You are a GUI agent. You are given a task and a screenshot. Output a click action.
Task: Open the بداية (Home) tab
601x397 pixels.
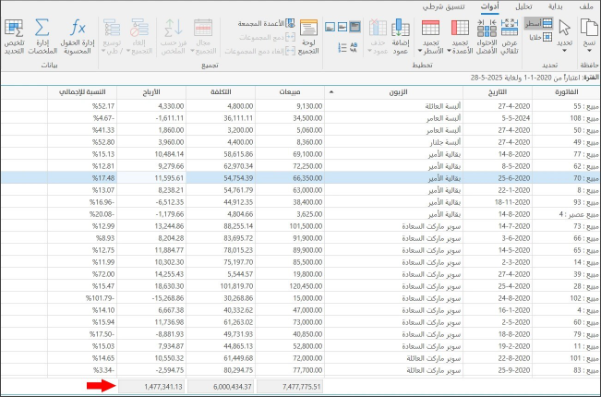tap(555, 7)
